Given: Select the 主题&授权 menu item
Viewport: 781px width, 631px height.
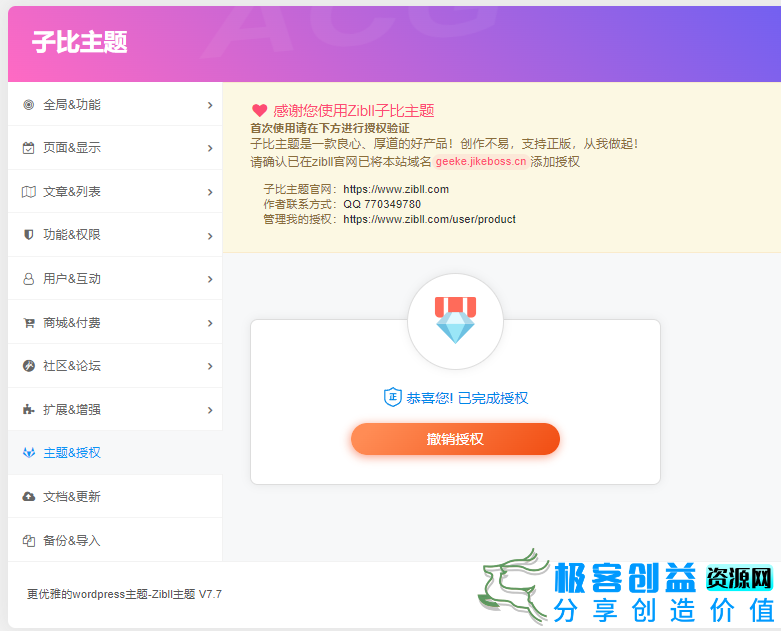Looking at the screenshot, I should pyautogui.click(x=115, y=453).
